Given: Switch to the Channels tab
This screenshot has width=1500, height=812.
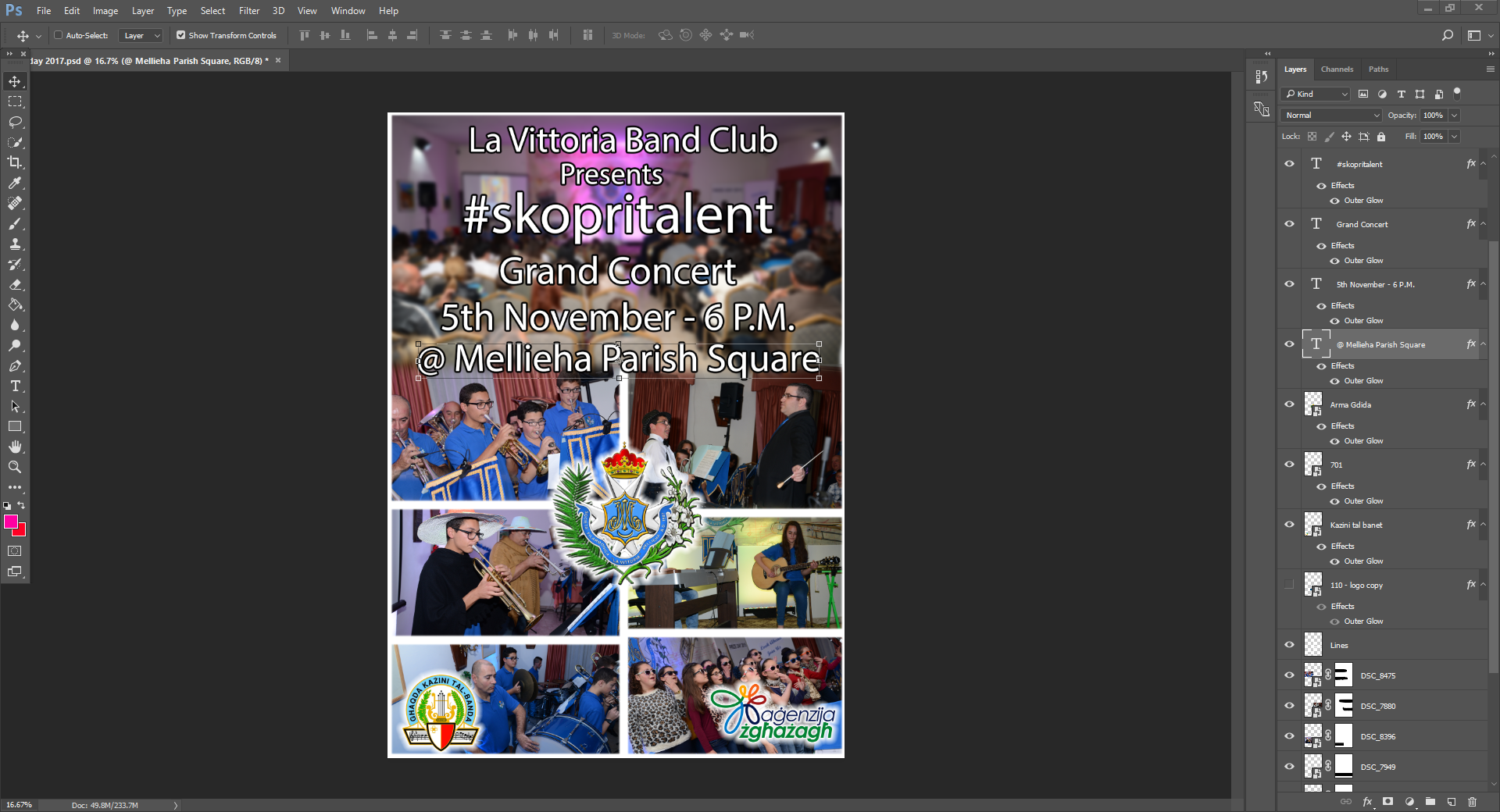Looking at the screenshot, I should point(1337,69).
